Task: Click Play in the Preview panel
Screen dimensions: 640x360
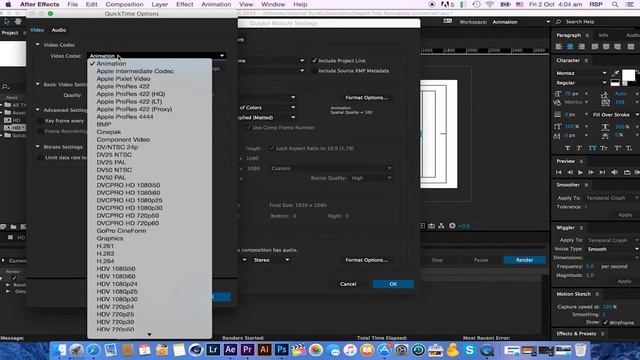Action: pos(580,173)
